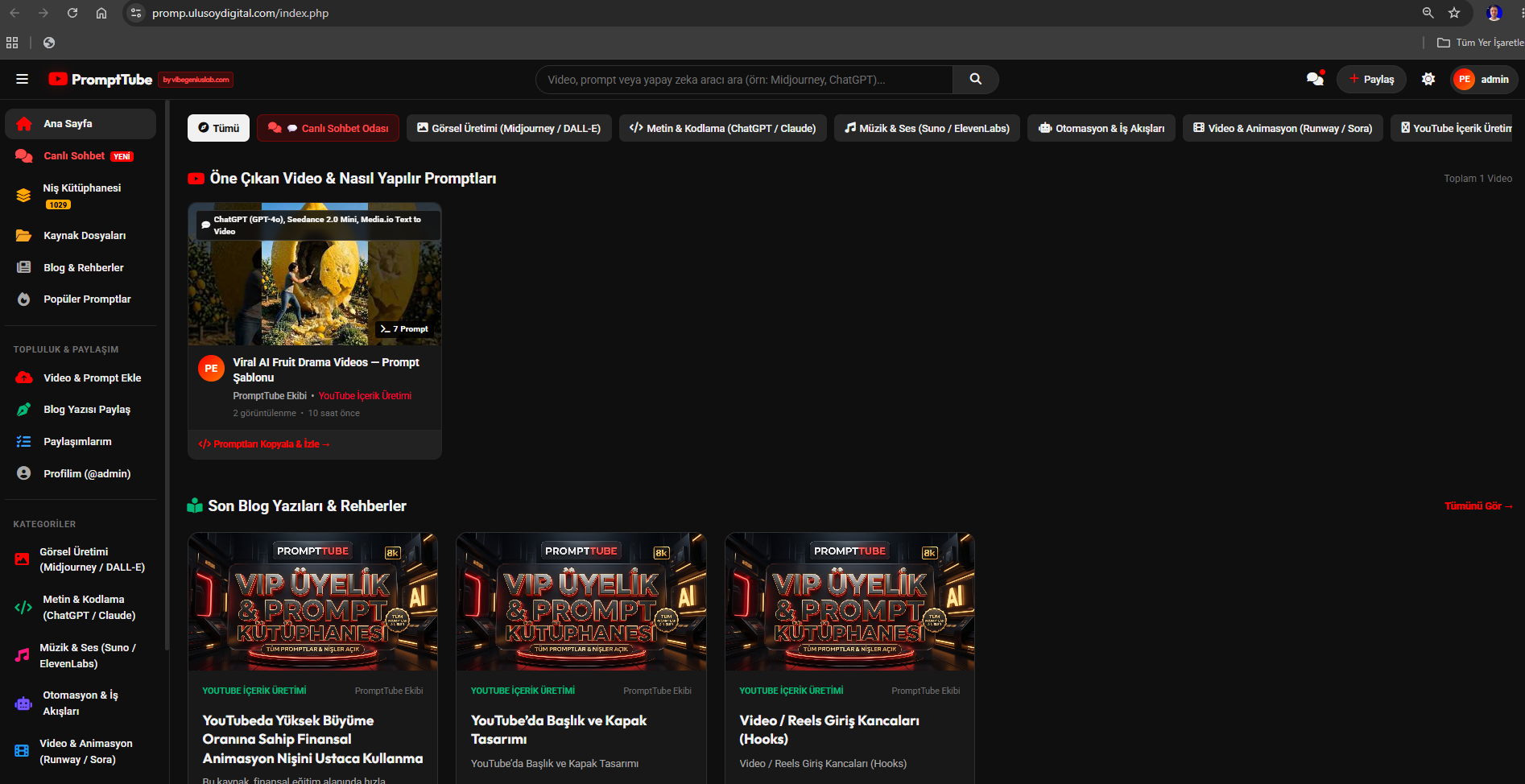Open Blog & Rehberler in sidebar
1525x784 pixels.
pyautogui.click(x=81, y=267)
